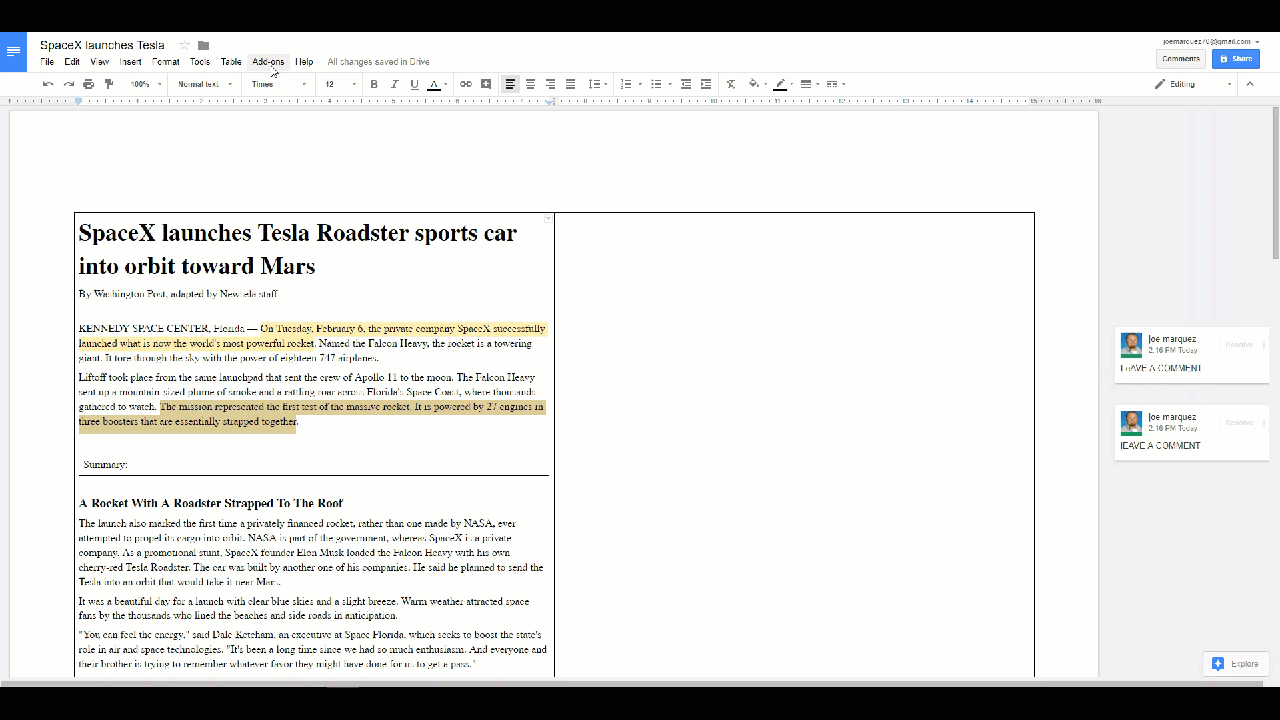This screenshot has height=720, width=1280.
Task: Open the Times font dropdown
Action: 279,84
